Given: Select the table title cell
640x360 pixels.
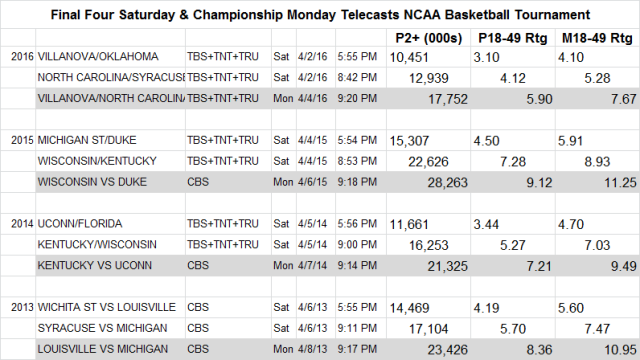Looking at the screenshot, I should [320, 15].
